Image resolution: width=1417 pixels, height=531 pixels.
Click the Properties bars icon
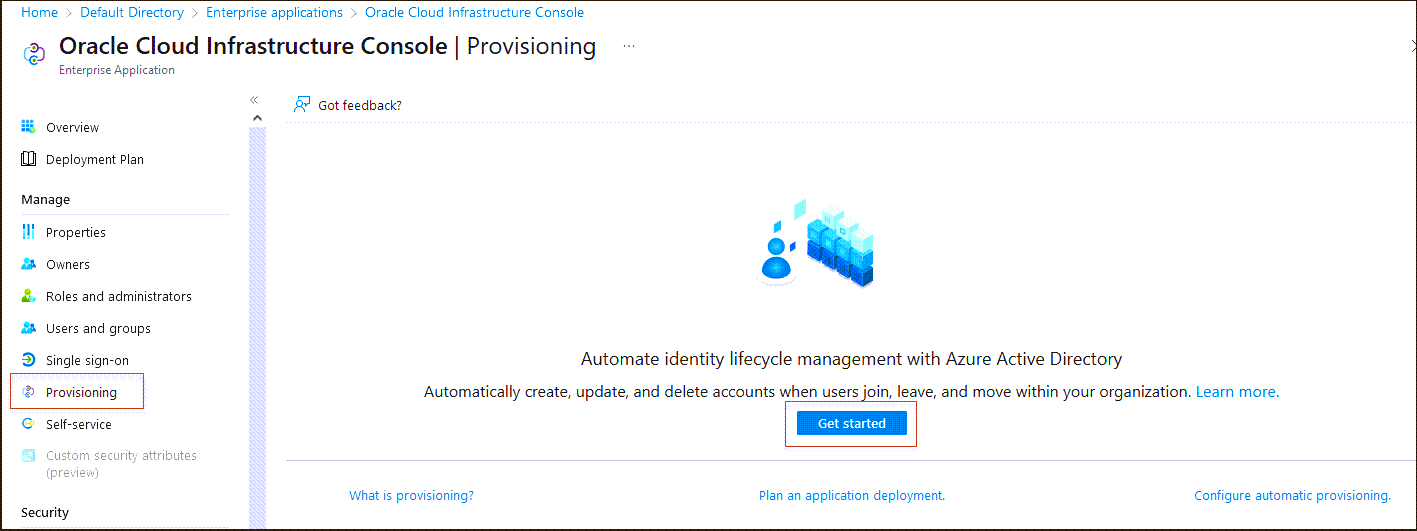[x=28, y=232]
